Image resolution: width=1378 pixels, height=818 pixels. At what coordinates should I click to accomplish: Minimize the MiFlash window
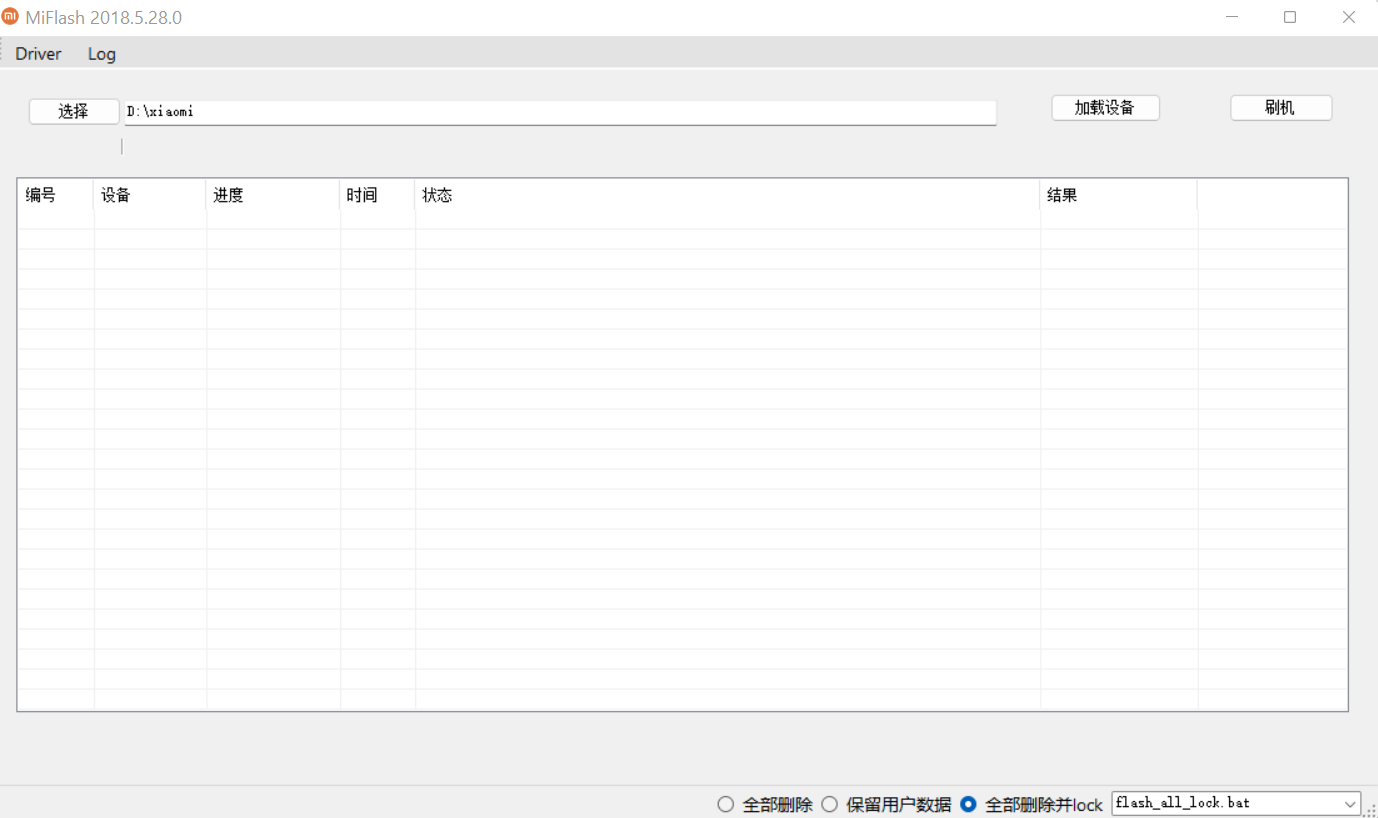coord(1232,17)
